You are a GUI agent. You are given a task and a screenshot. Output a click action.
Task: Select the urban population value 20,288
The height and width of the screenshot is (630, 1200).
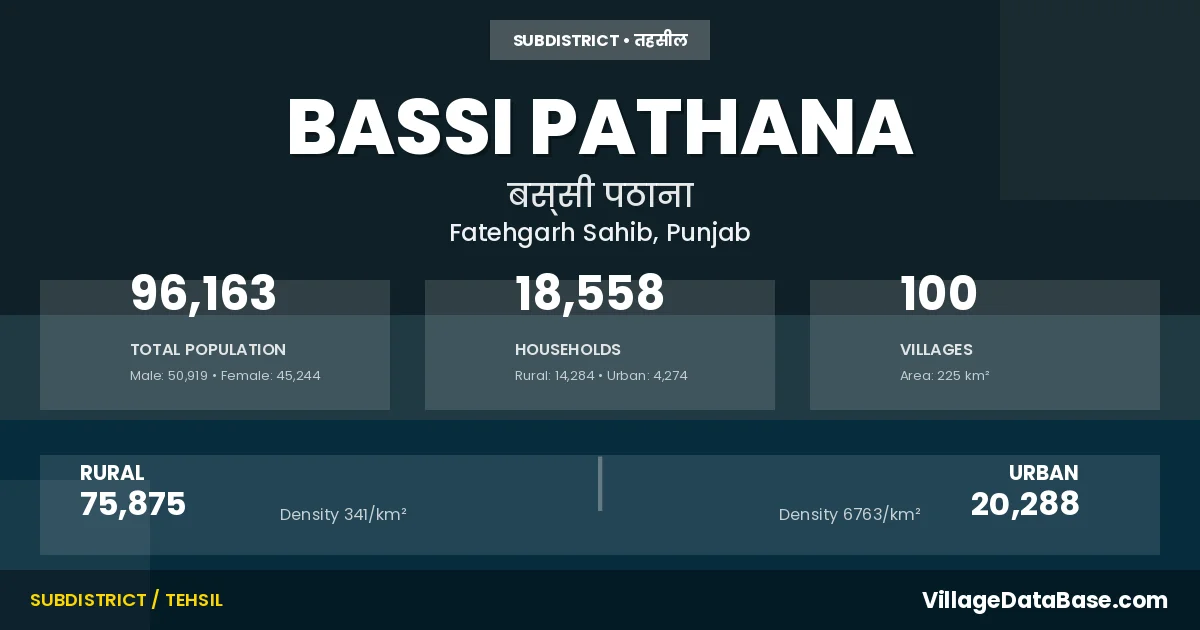(x=1025, y=504)
